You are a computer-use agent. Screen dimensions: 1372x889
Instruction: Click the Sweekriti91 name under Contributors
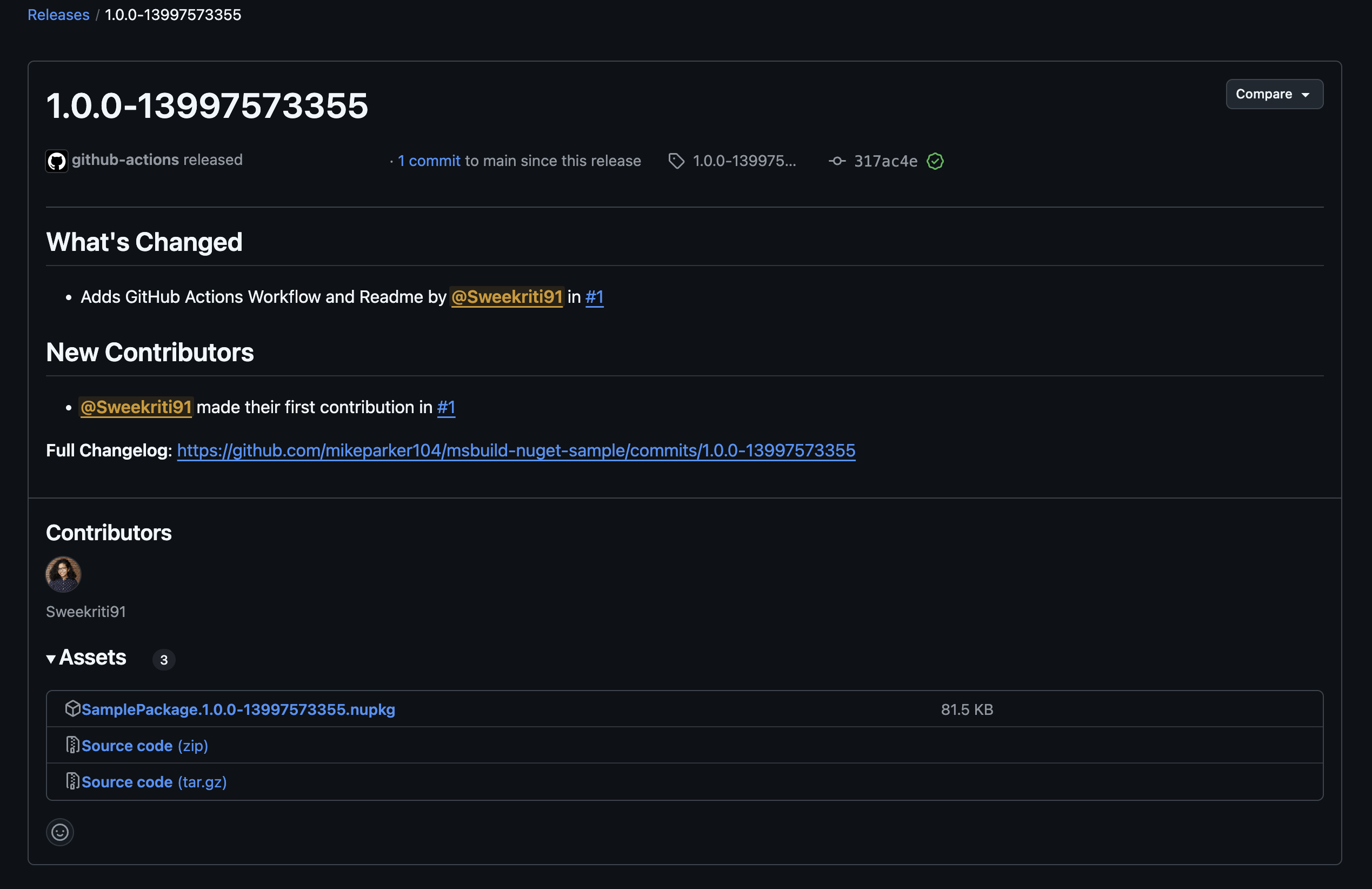click(x=86, y=612)
